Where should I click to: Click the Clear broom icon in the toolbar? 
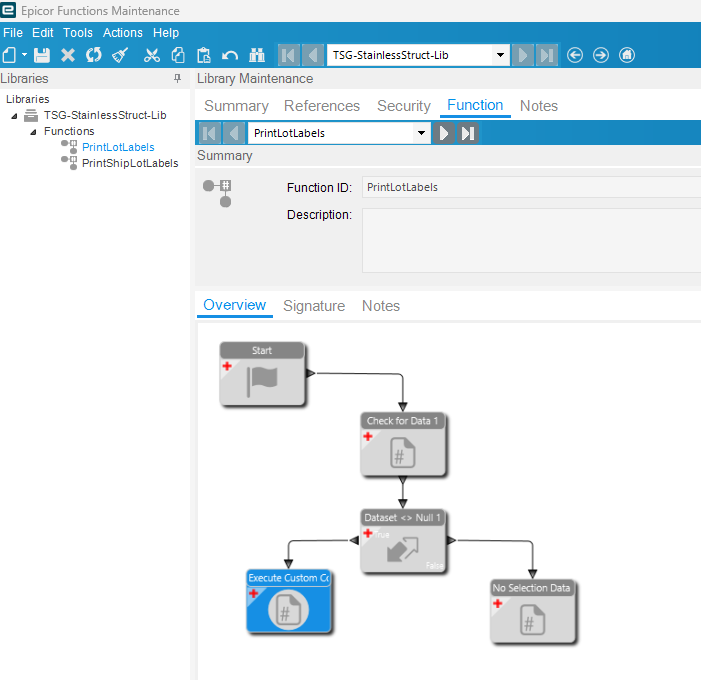pyautogui.click(x=120, y=55)
